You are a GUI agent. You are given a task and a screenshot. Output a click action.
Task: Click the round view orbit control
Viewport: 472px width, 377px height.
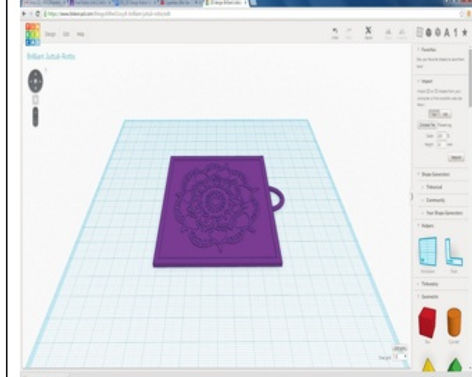click(x=35, y=81)
